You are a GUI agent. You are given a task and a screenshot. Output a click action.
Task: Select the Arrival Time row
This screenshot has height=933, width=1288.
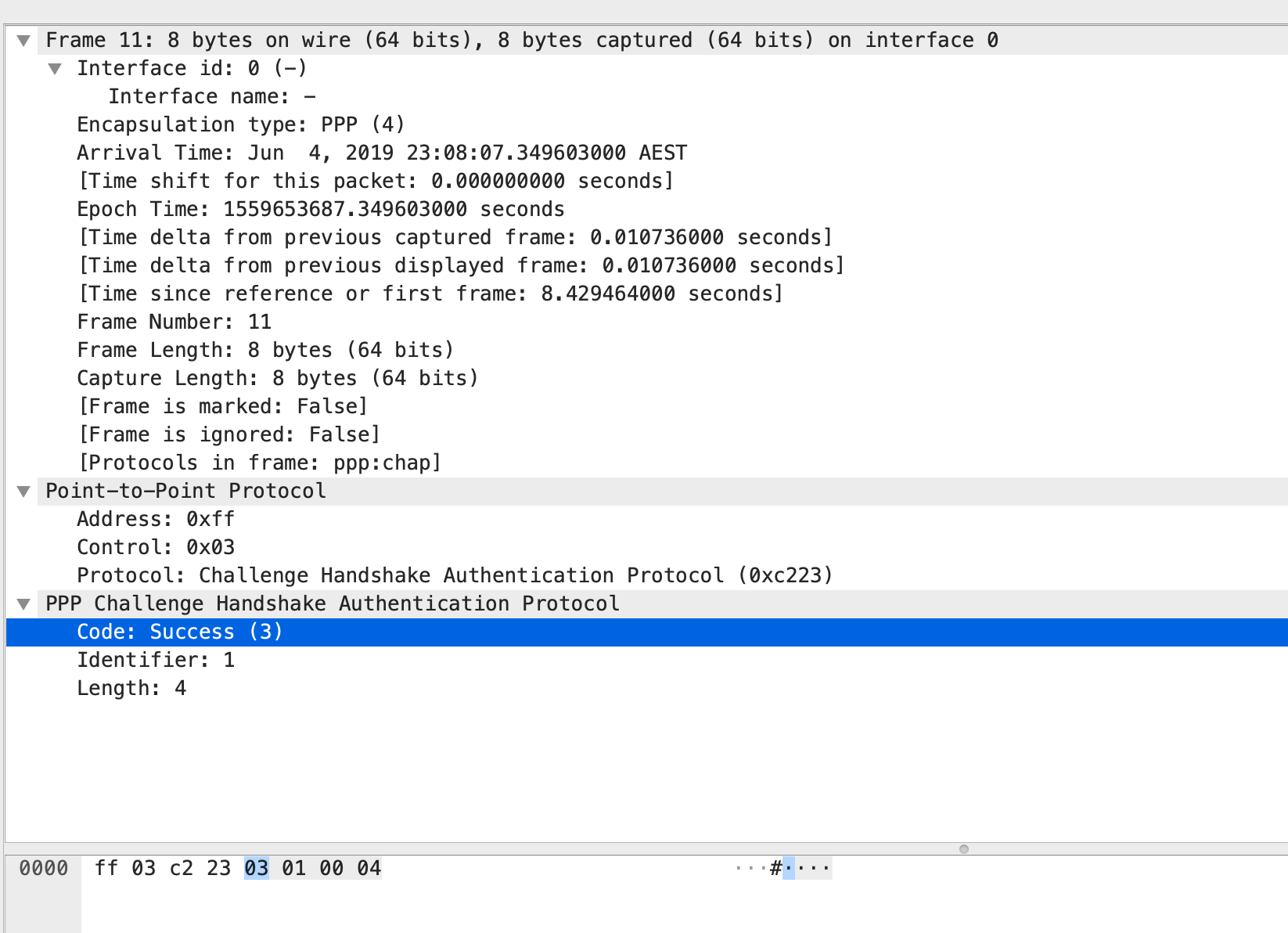[381, 153]
